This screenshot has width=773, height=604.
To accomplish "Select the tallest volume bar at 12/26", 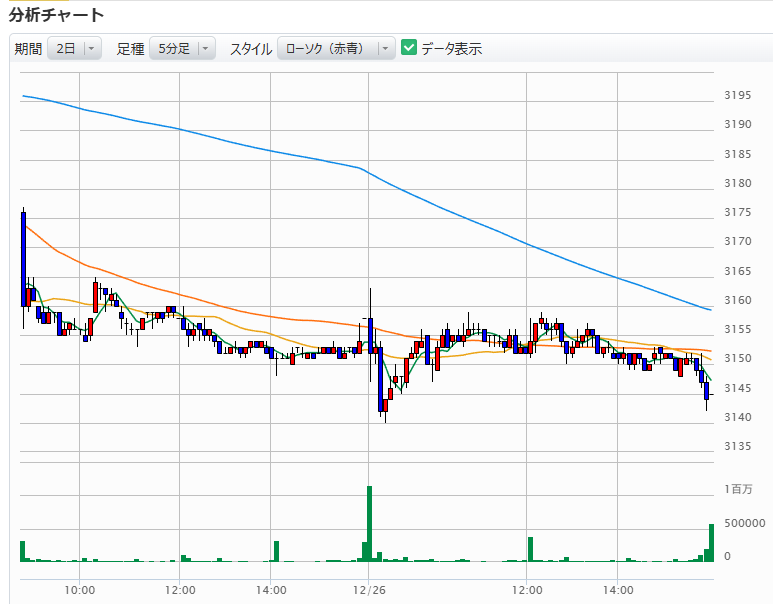I will pos(369,523).
